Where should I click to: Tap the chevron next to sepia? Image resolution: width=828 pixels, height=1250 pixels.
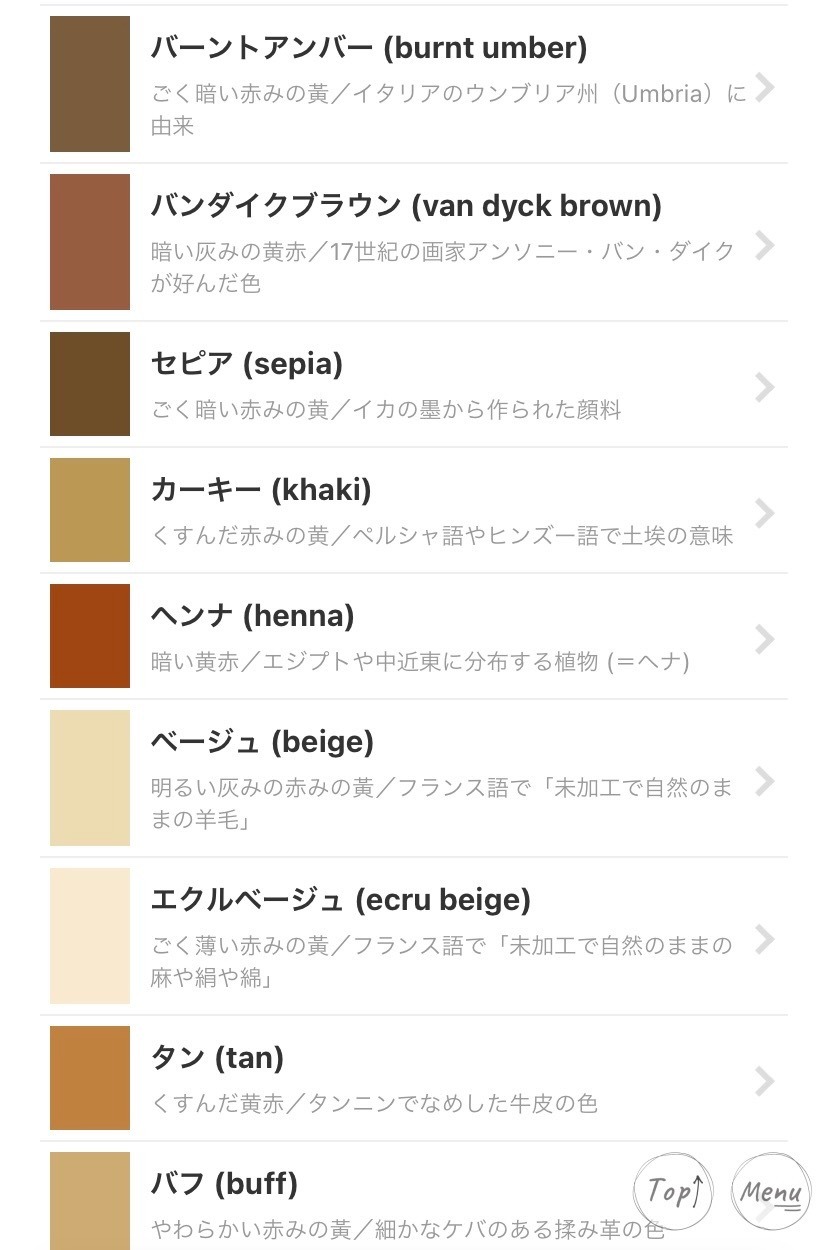click(x=765, y=388)
